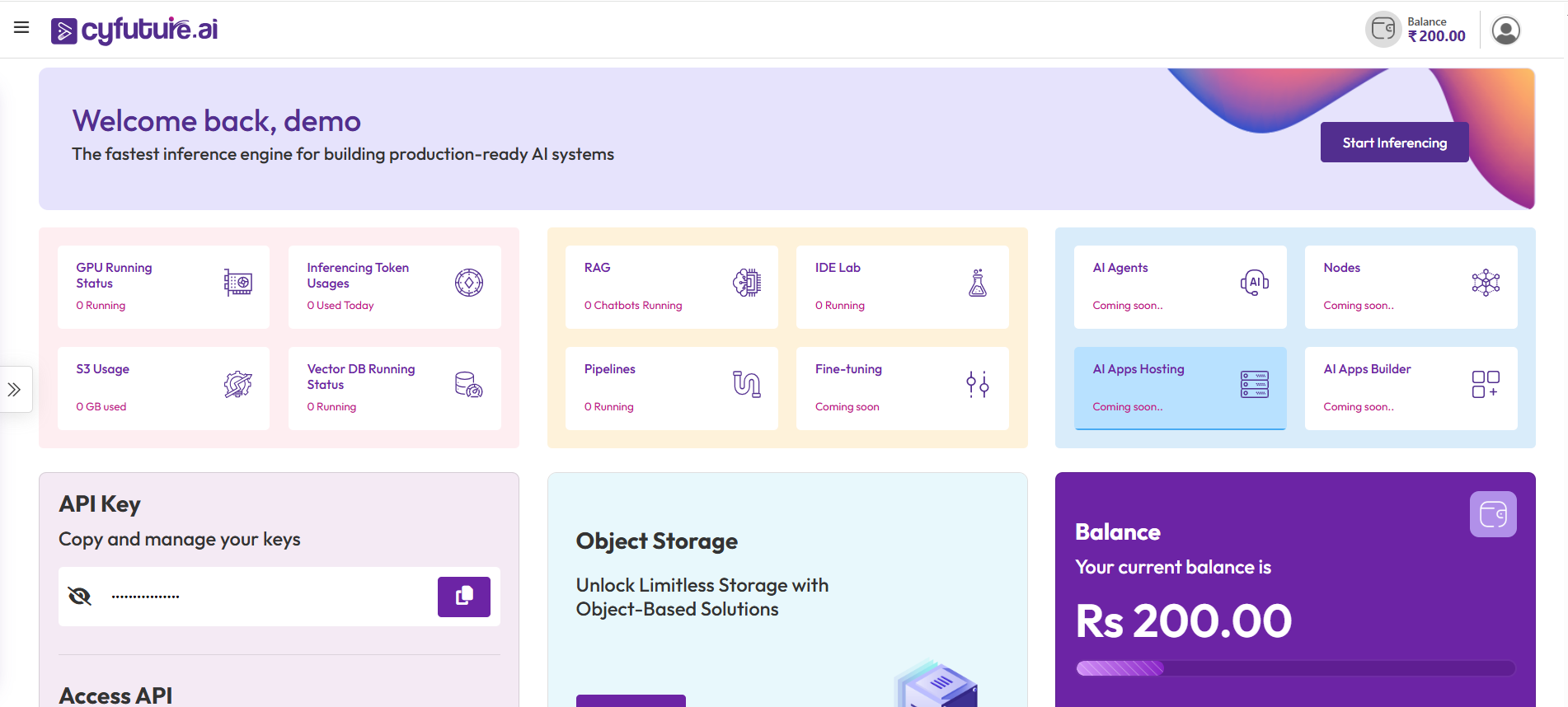The height and width of the screenshot is (707, 1568).
Task: Toggle API key visibility eye icon
Action: coord(80,596)
